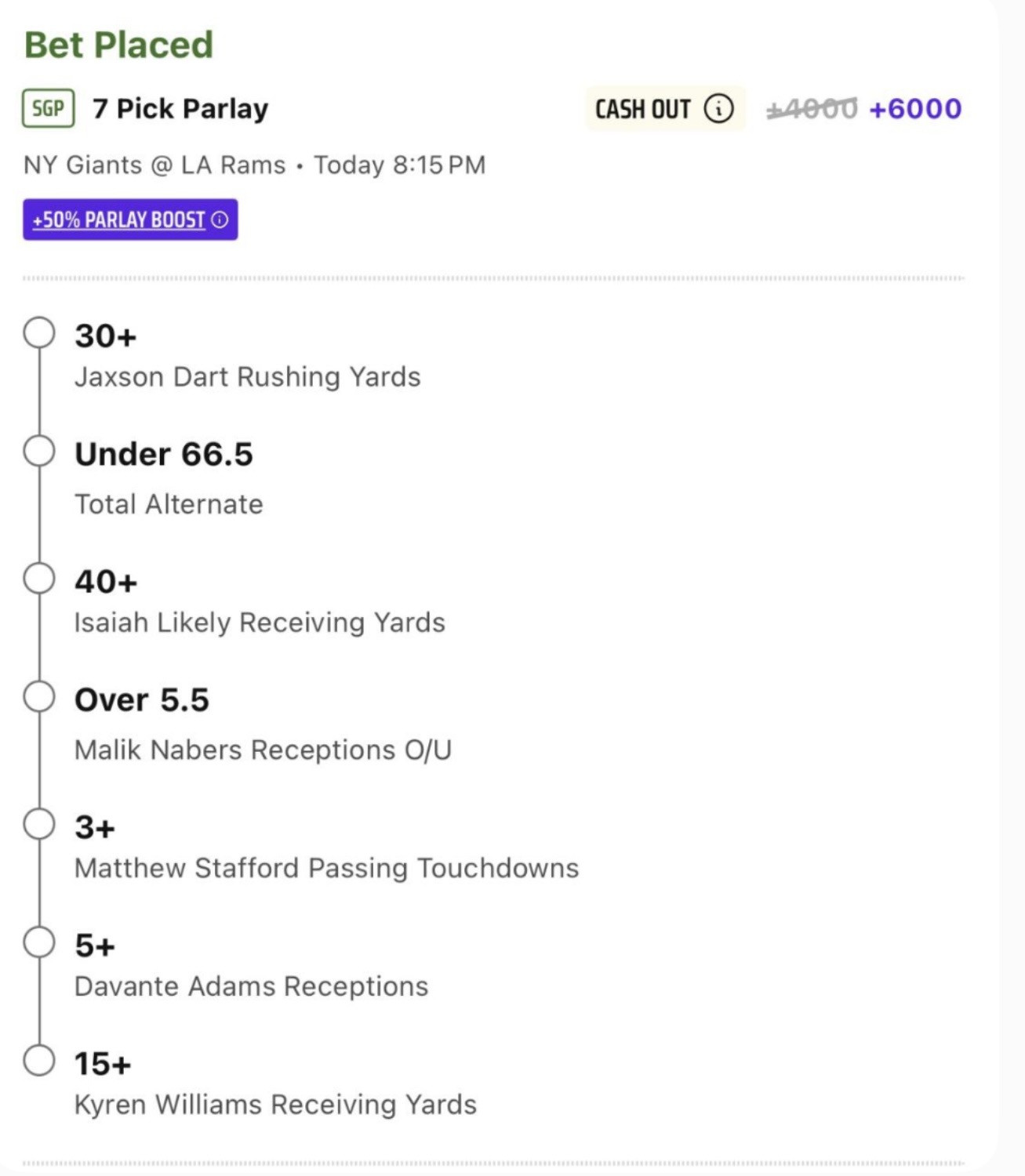Screen dimensions: 1025x1176
Task: Click the Isaiah Likely leg status circle
Action: (x=39, y=579)
